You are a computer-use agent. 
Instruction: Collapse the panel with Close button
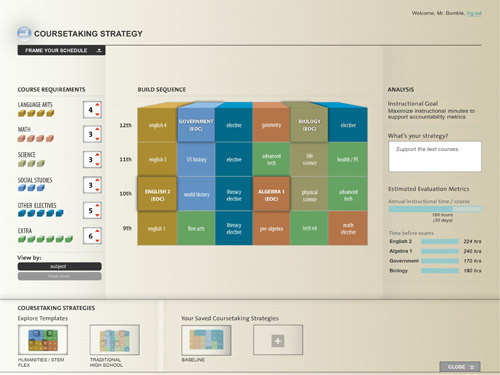(460, 367)
